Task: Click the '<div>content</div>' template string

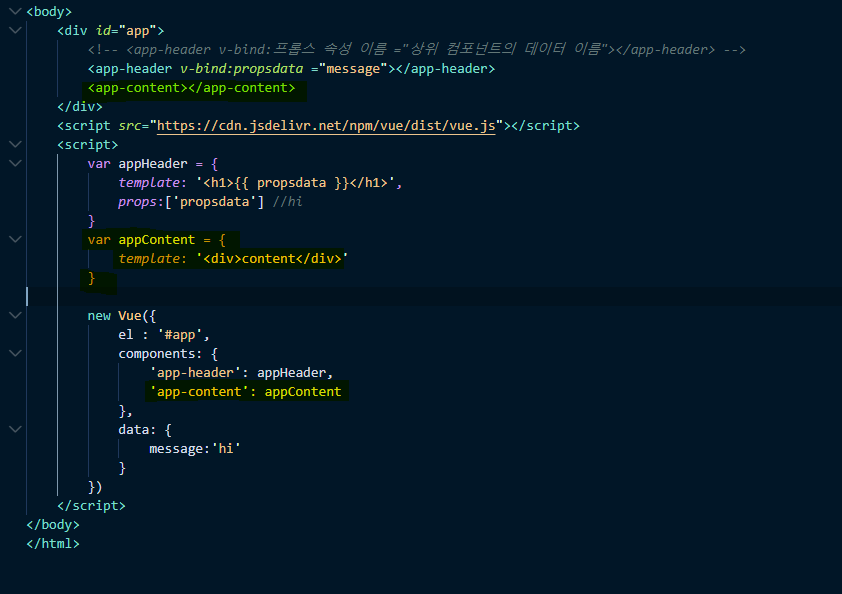Action: click(x=272, y=258)
